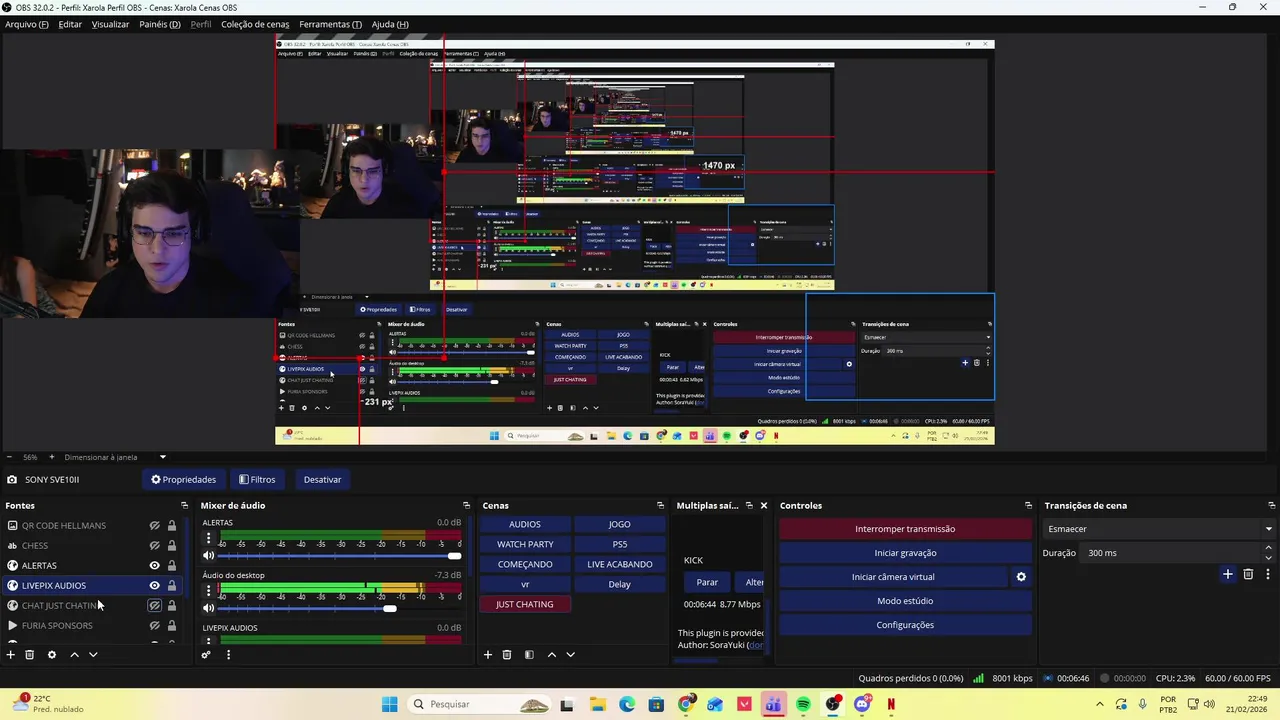
Task: Open Configurações from Controles
Action: pos(905,625)
